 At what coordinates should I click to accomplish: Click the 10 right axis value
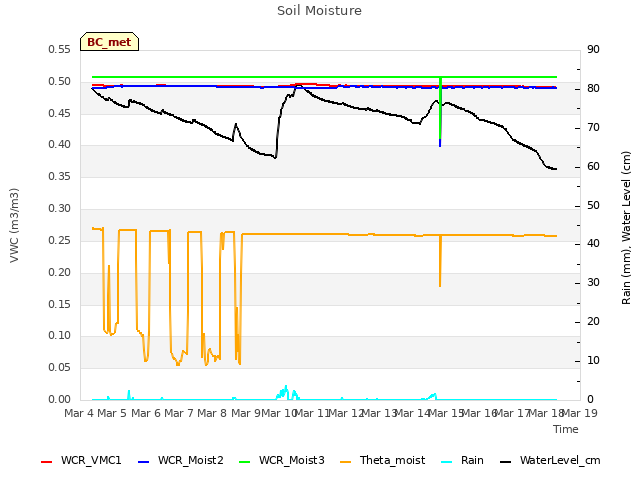pyautogui.click(x=593, y=361)
